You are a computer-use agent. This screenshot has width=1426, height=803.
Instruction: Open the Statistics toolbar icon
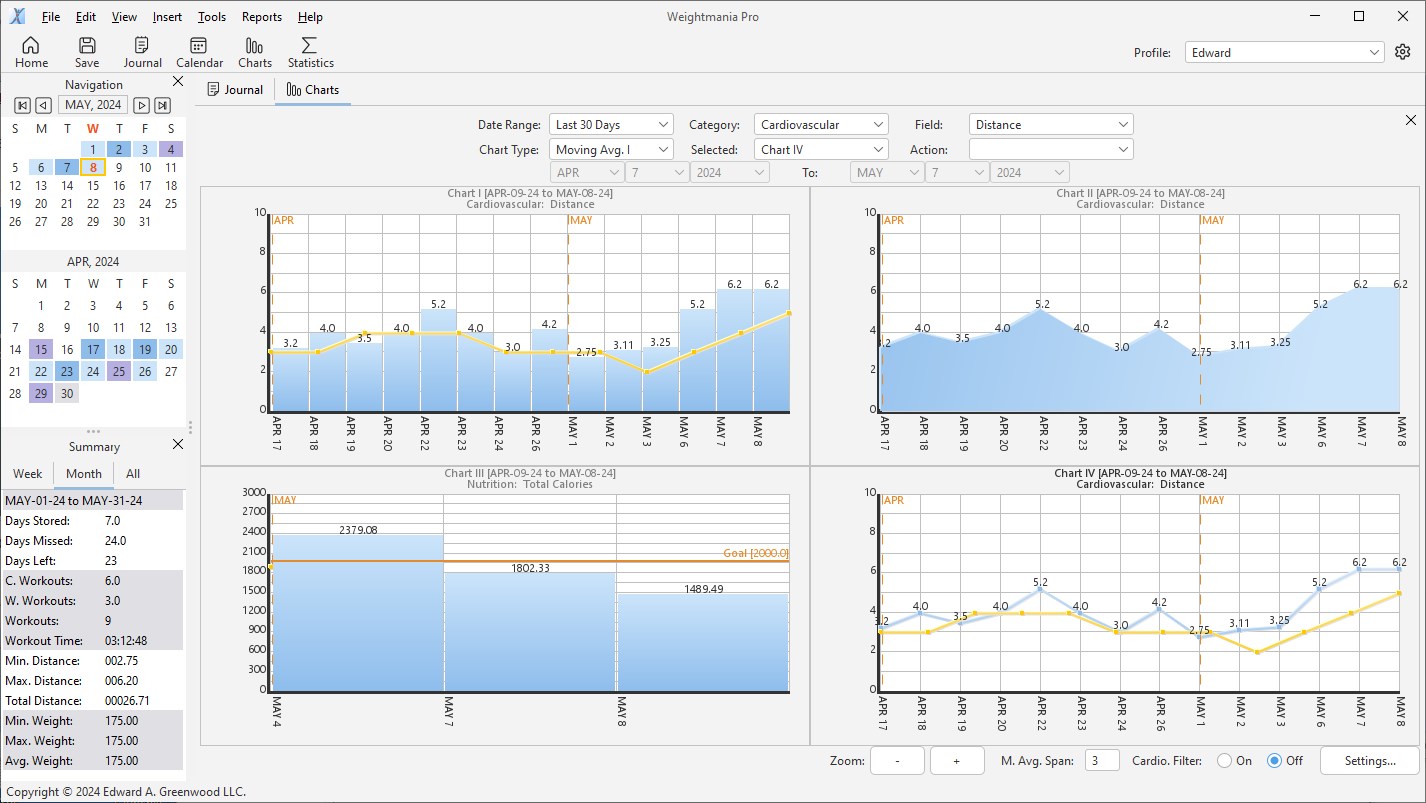[x=310, y=52]
